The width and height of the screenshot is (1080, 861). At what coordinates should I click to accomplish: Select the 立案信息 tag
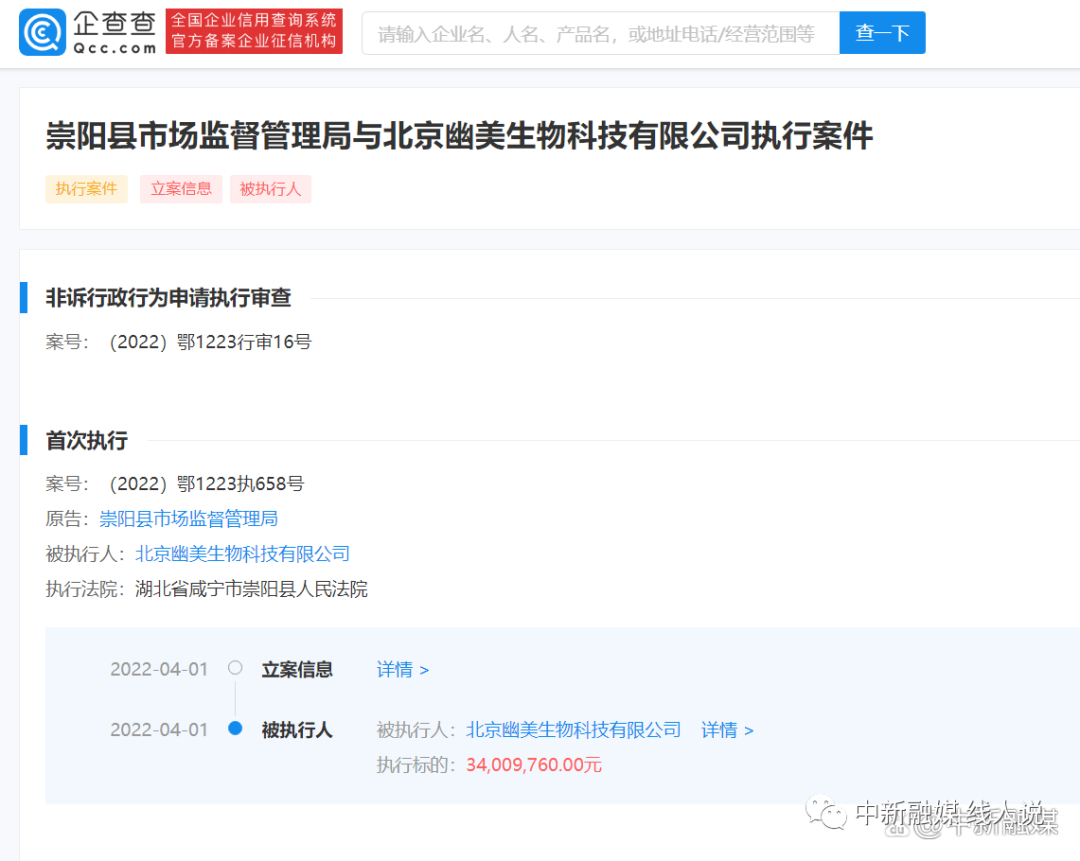[180, 189]
